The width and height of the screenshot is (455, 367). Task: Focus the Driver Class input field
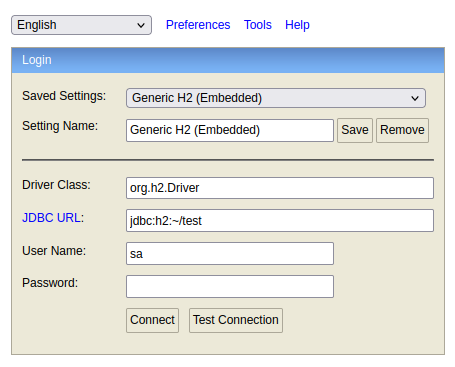(x=280, y=188)
